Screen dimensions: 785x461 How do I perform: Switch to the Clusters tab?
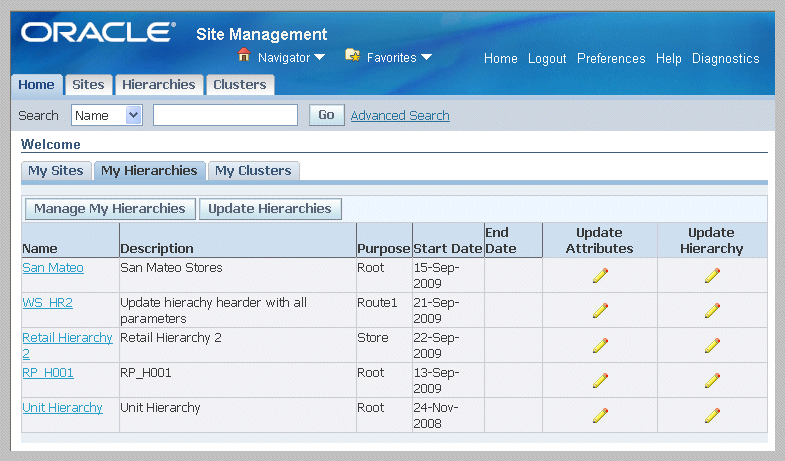click(240, 85)
